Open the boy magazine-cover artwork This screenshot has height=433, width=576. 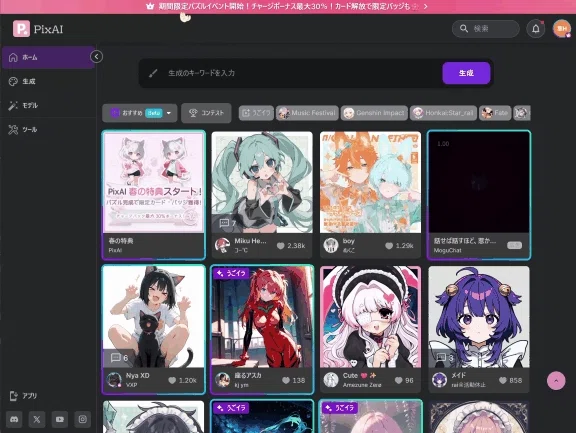370,182
